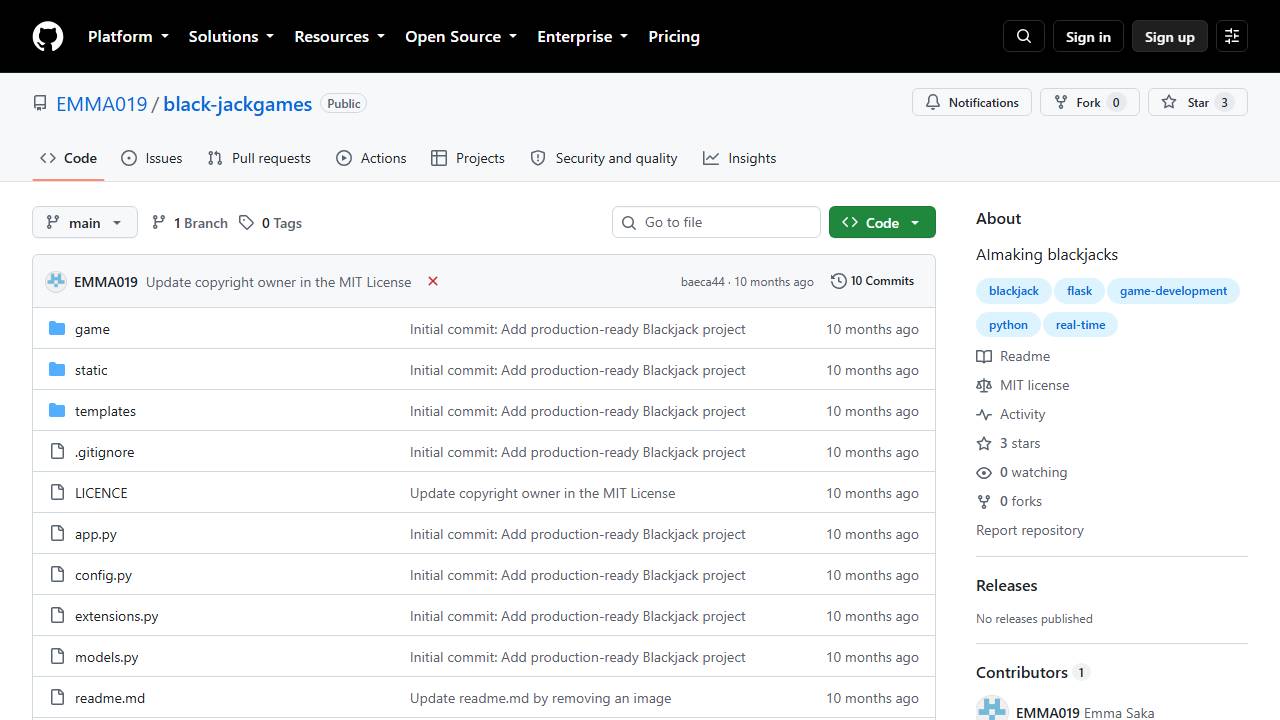Star the black-jackgames repository
Image resolution: width=1280 pixels, height=720 pixels.
[1198, 102]
